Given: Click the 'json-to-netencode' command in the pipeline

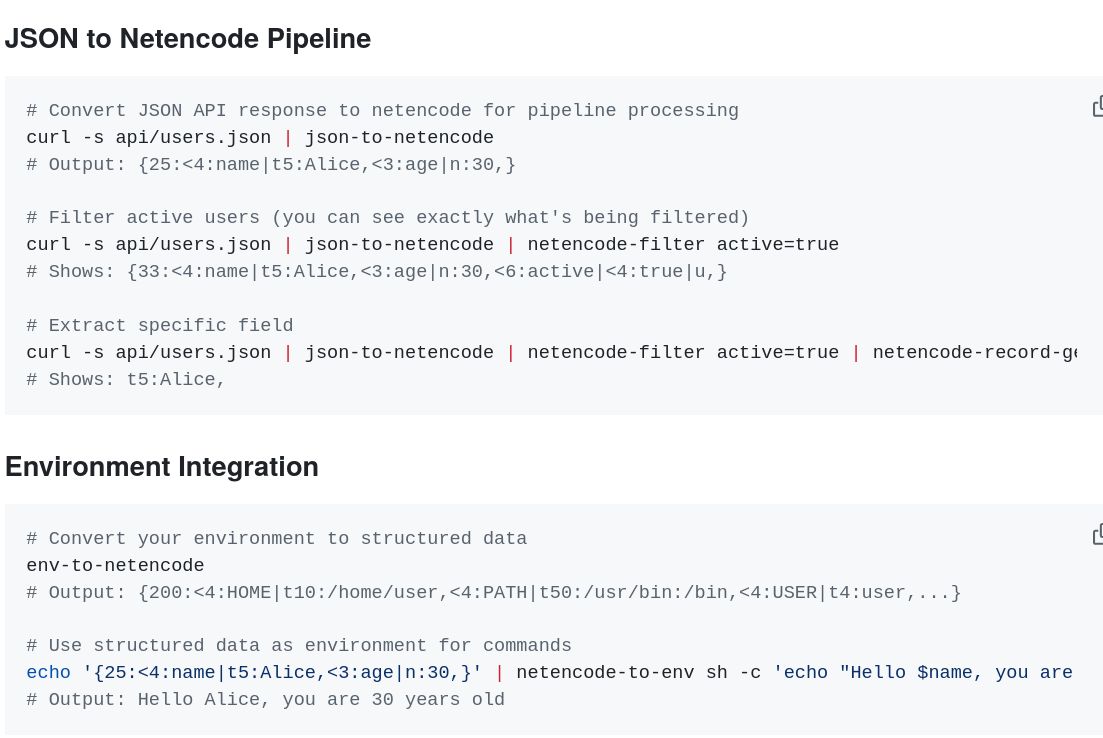Looking at the screenshot, I should pyautogui.click(x=398, y=138).
